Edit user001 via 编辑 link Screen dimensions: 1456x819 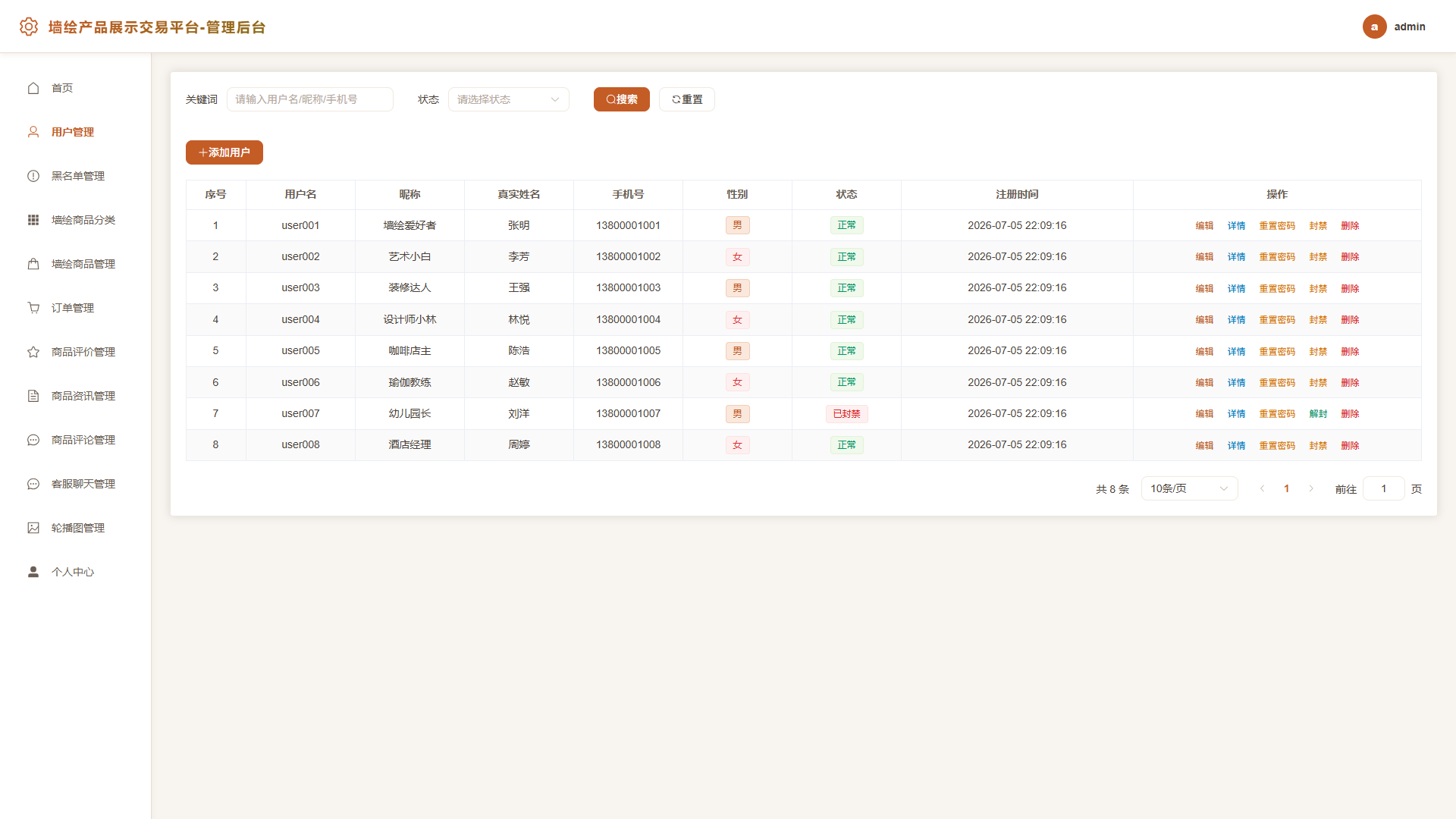1204,225
